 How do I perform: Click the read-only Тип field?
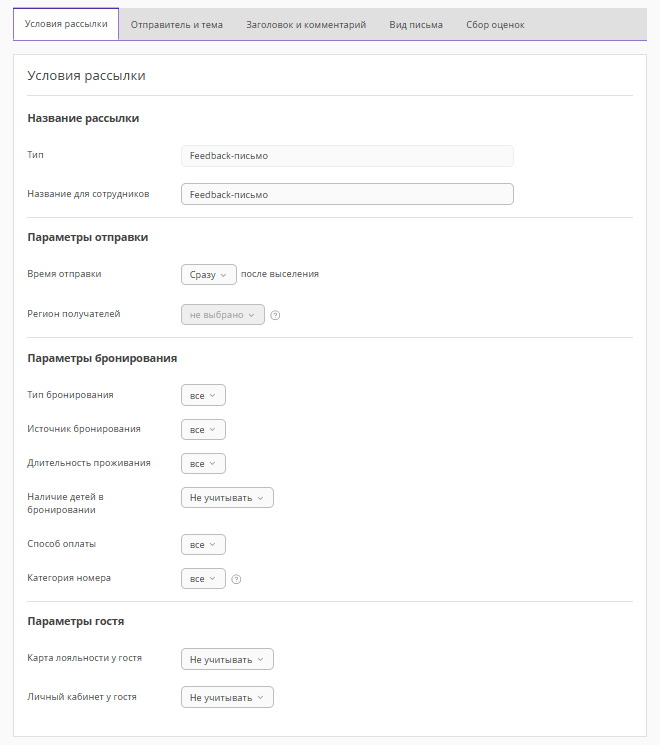pyautogui.click(x=347, y=156)
